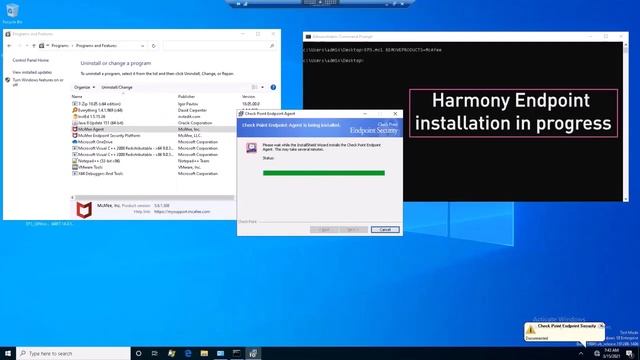Expand the address bar history dropdown
The height and width of the screenshot is (360, 640).
click(x=142, y=46)
